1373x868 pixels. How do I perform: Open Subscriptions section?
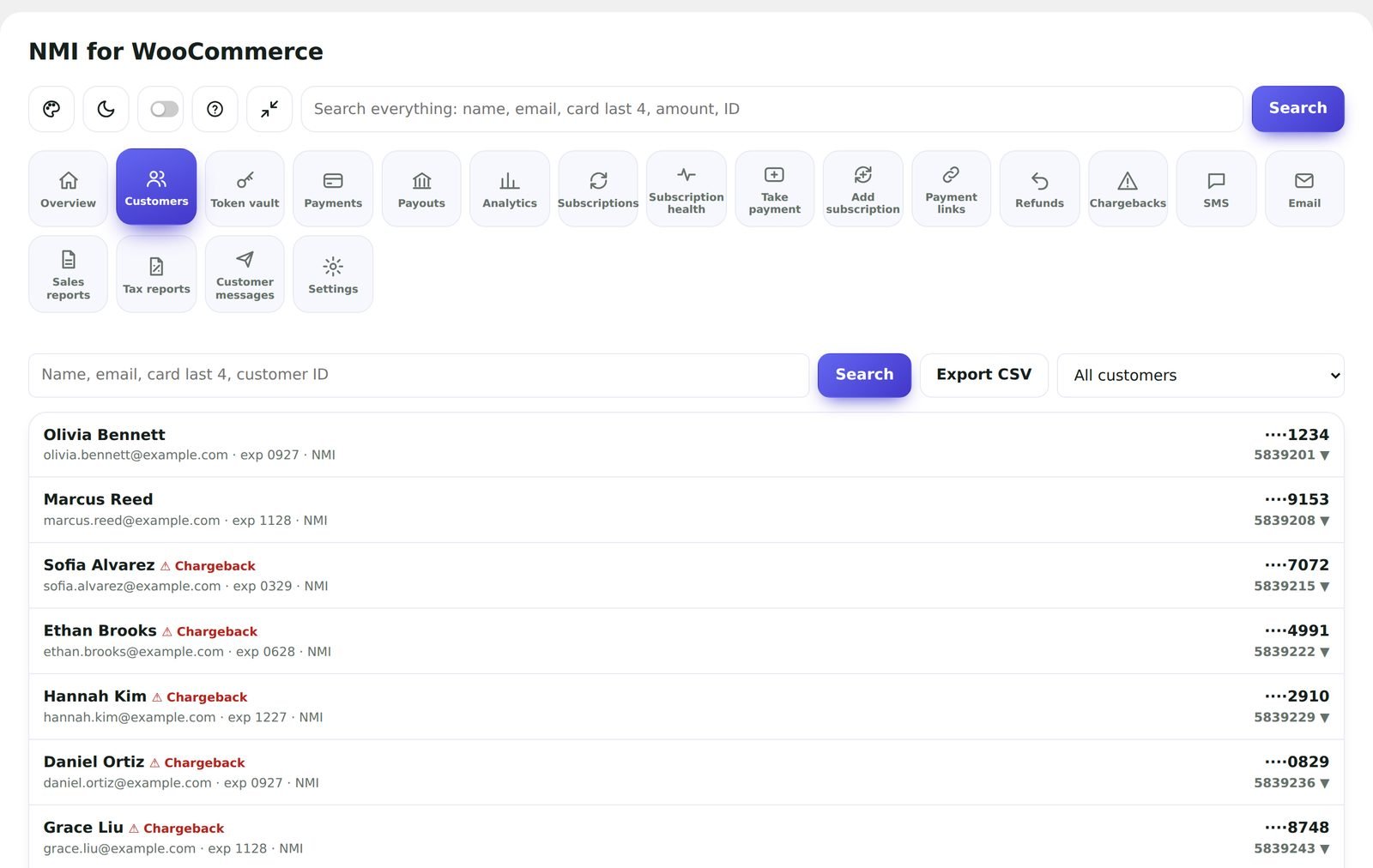(598, 189)
